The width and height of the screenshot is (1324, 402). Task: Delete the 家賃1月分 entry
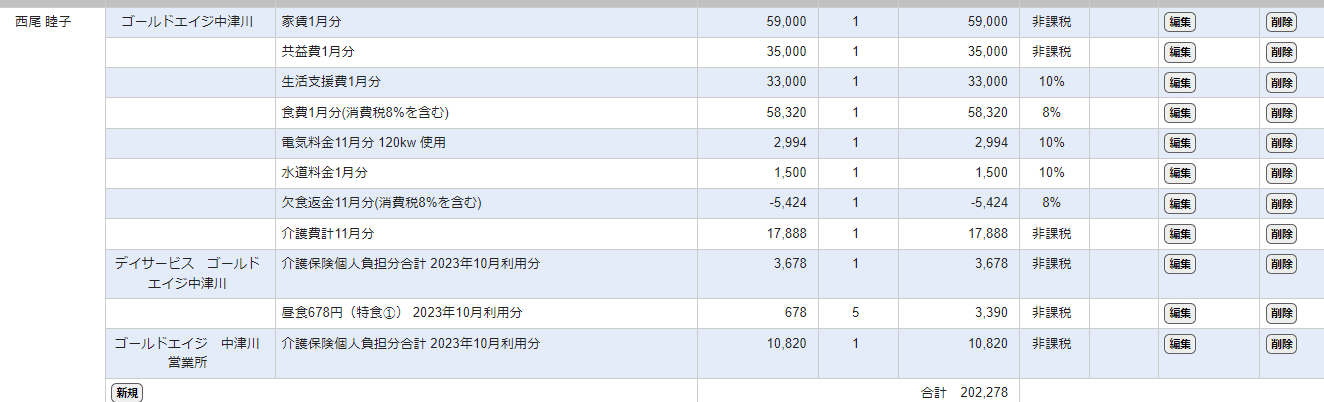click(1281, 22)
